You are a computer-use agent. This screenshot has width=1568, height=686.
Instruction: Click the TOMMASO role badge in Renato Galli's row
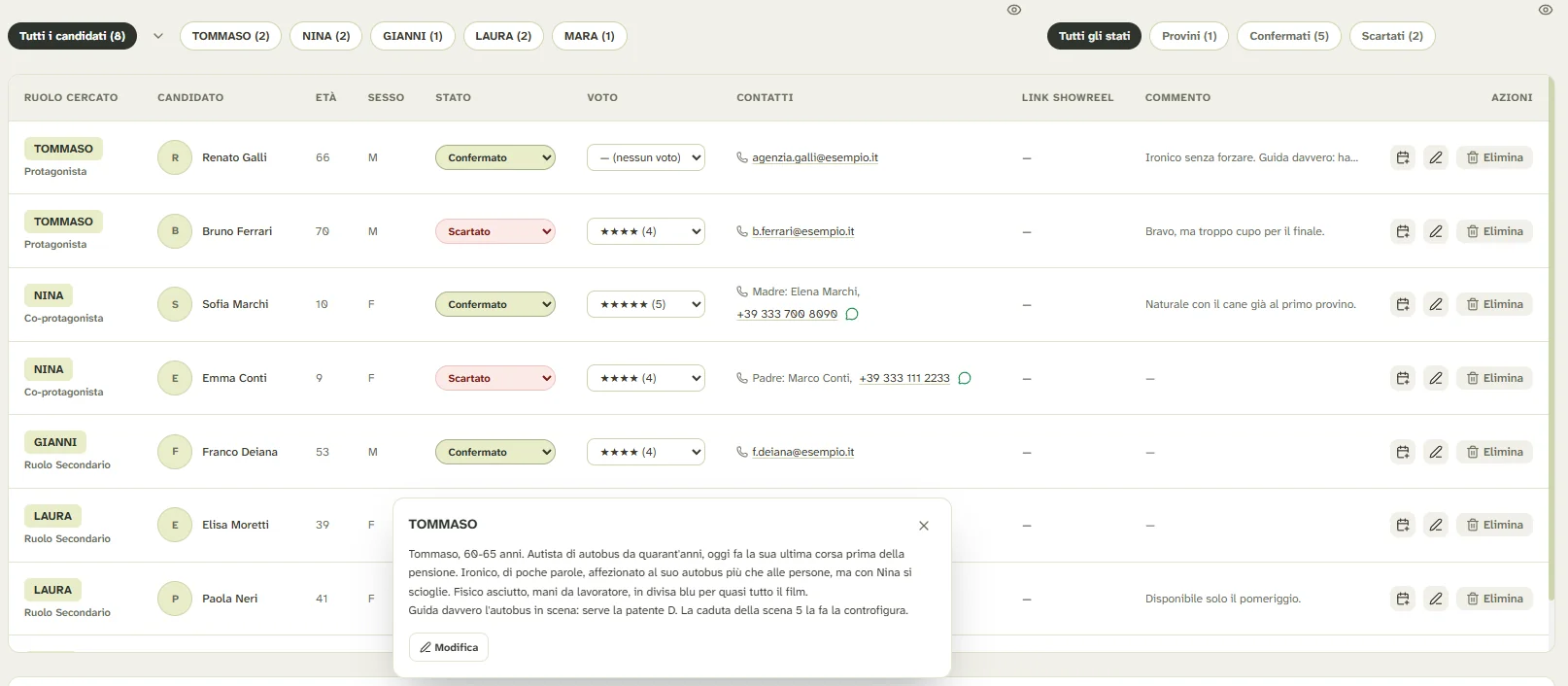pos(63,149)
